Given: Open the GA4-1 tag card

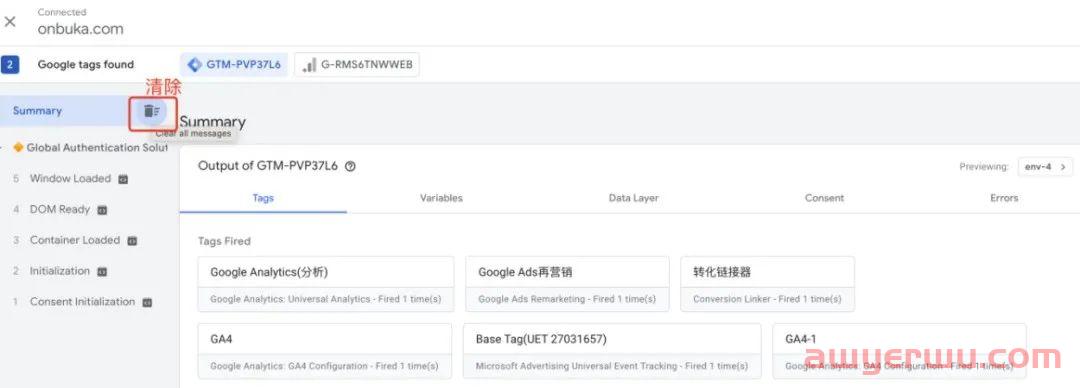Looking at the screenshot, I should click(900, 351).
